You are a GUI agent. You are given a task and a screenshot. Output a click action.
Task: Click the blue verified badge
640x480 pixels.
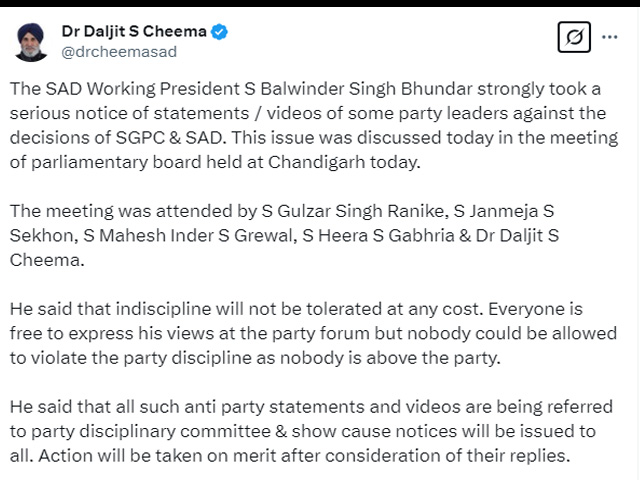click(x=219, y=32)
